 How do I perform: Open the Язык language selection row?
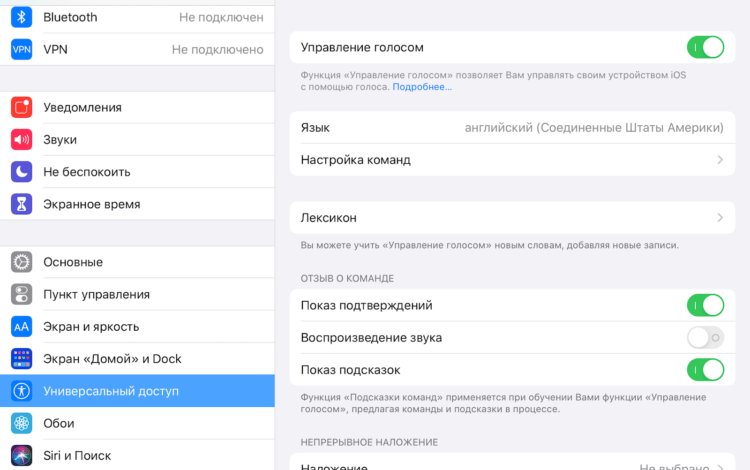click(x=512, y=128)
